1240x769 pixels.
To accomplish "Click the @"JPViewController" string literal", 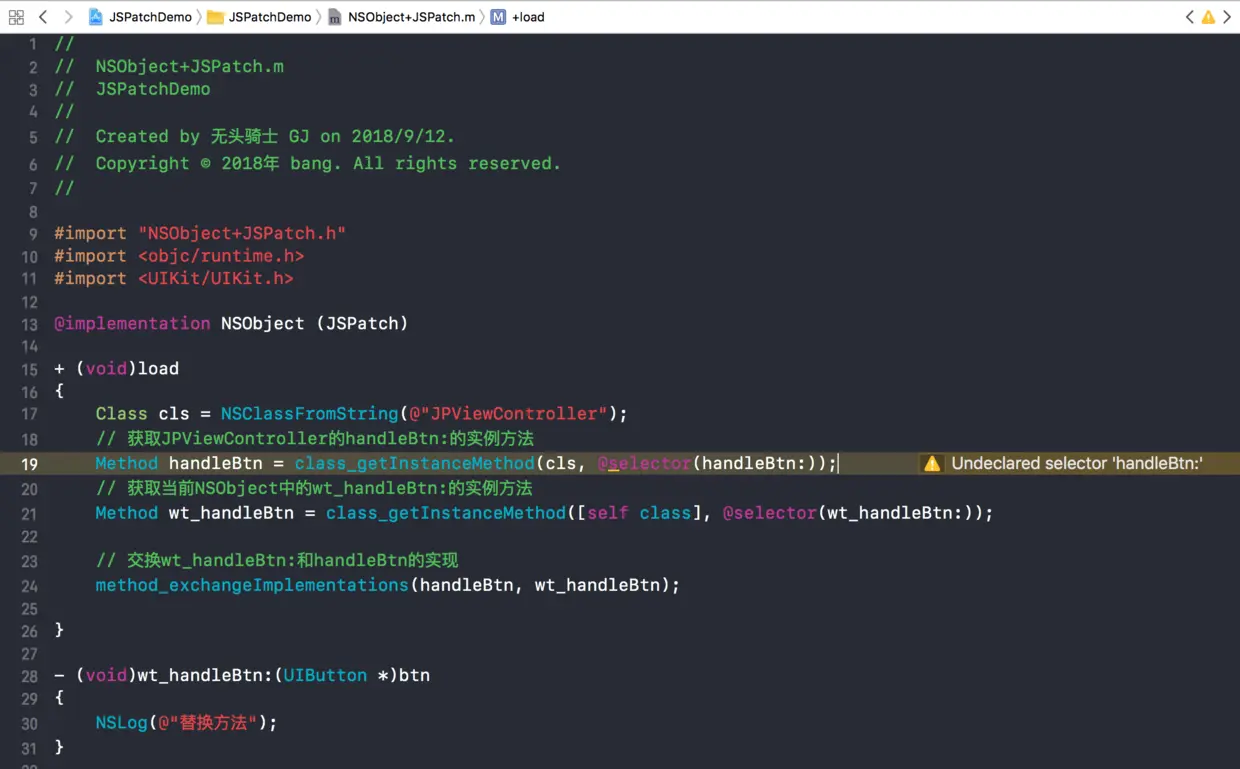I will point(508,413).
